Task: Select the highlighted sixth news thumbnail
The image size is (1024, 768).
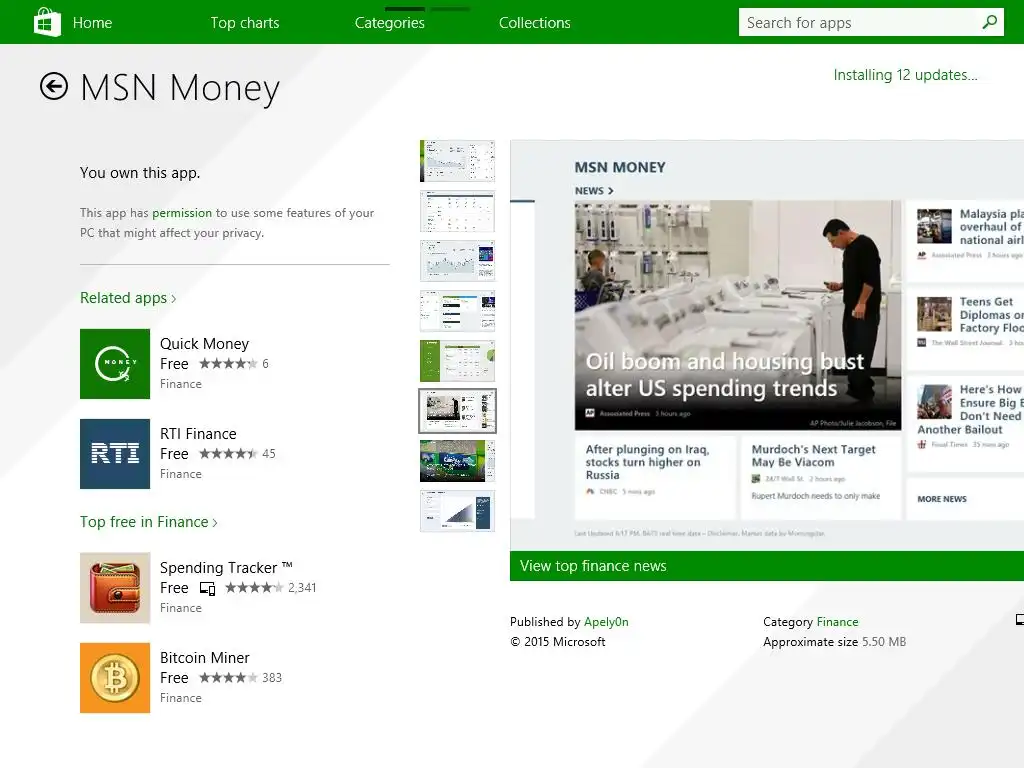Action: click(457, 411)
